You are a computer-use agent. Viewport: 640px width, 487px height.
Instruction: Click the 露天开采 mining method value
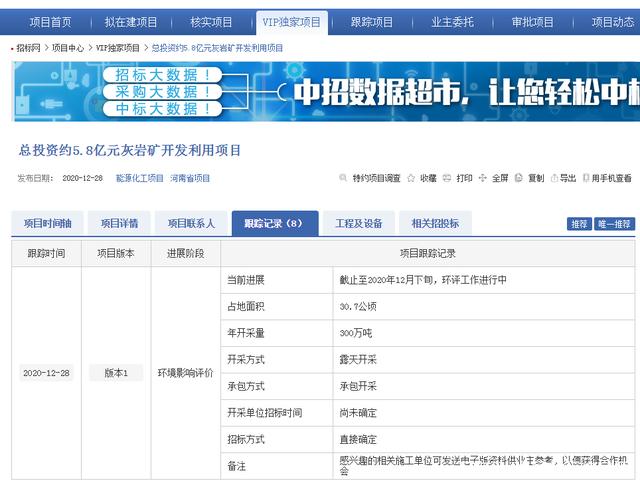tap(358, 360)
